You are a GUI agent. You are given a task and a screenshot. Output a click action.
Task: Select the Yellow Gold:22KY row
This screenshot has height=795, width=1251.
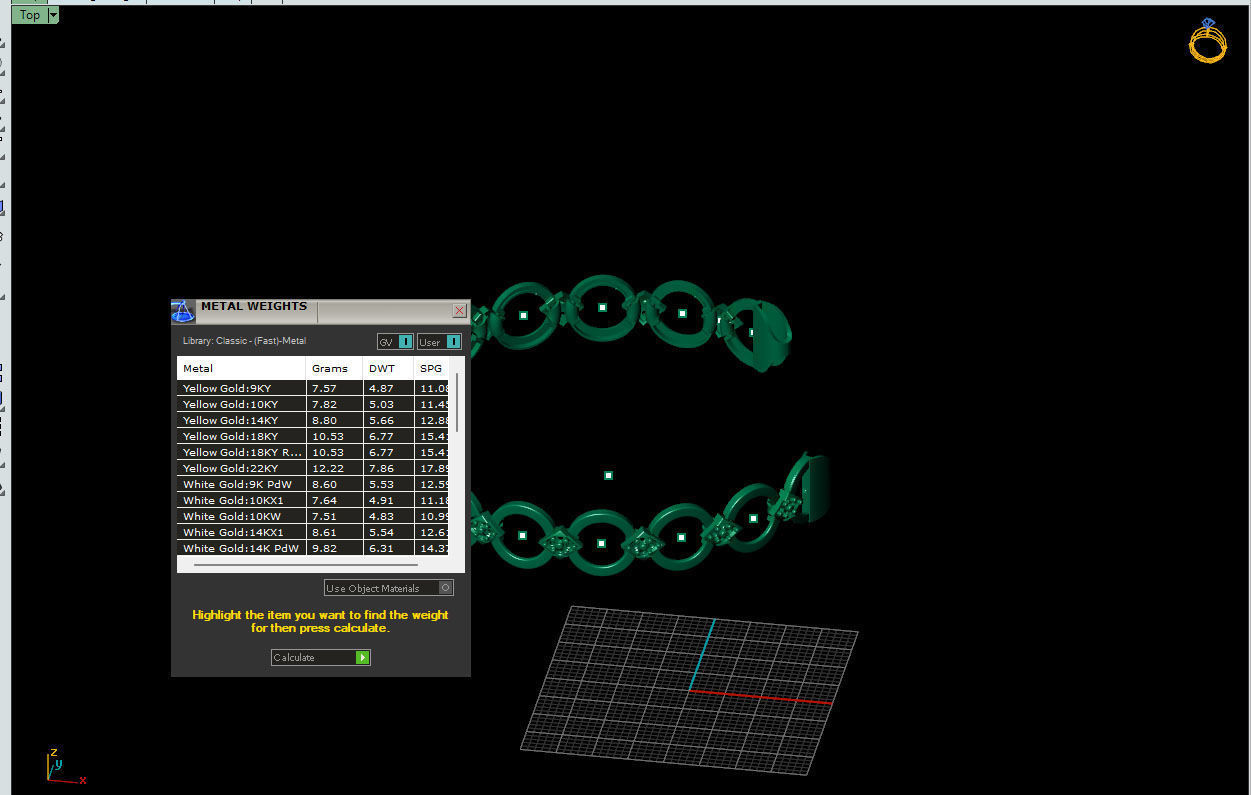click(x=314, y=468)
